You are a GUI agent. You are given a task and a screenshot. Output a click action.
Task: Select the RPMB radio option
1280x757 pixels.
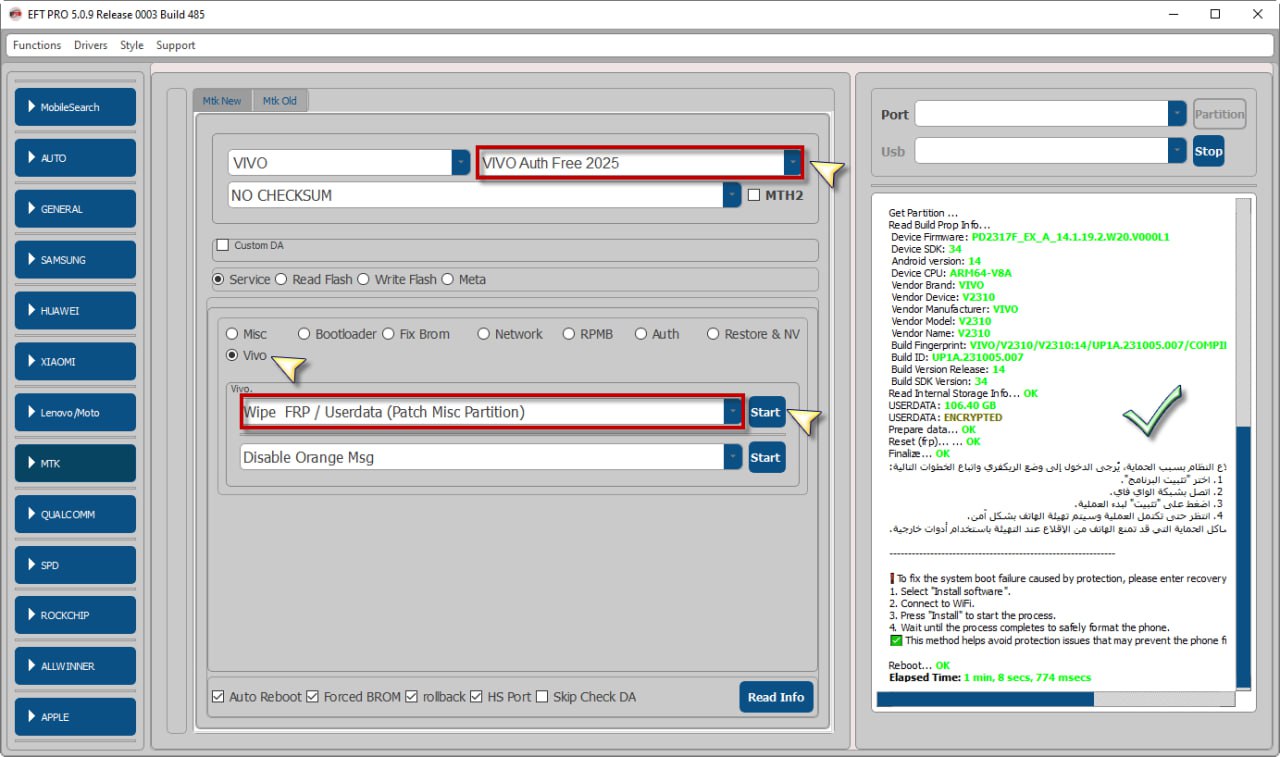[x=569, y=334]
